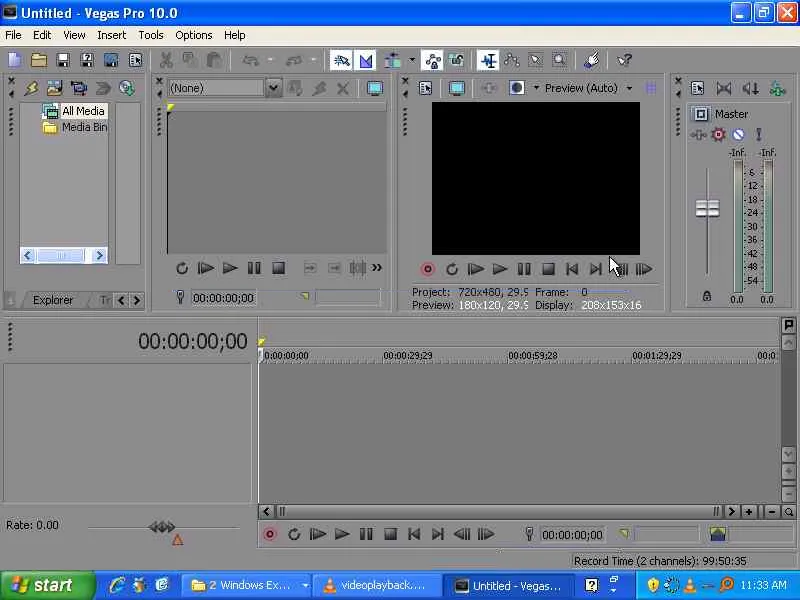Viewport: 800px width, 600px height.
Task: Select the Selection Edit tool
Action: click(x=535, y=60)
